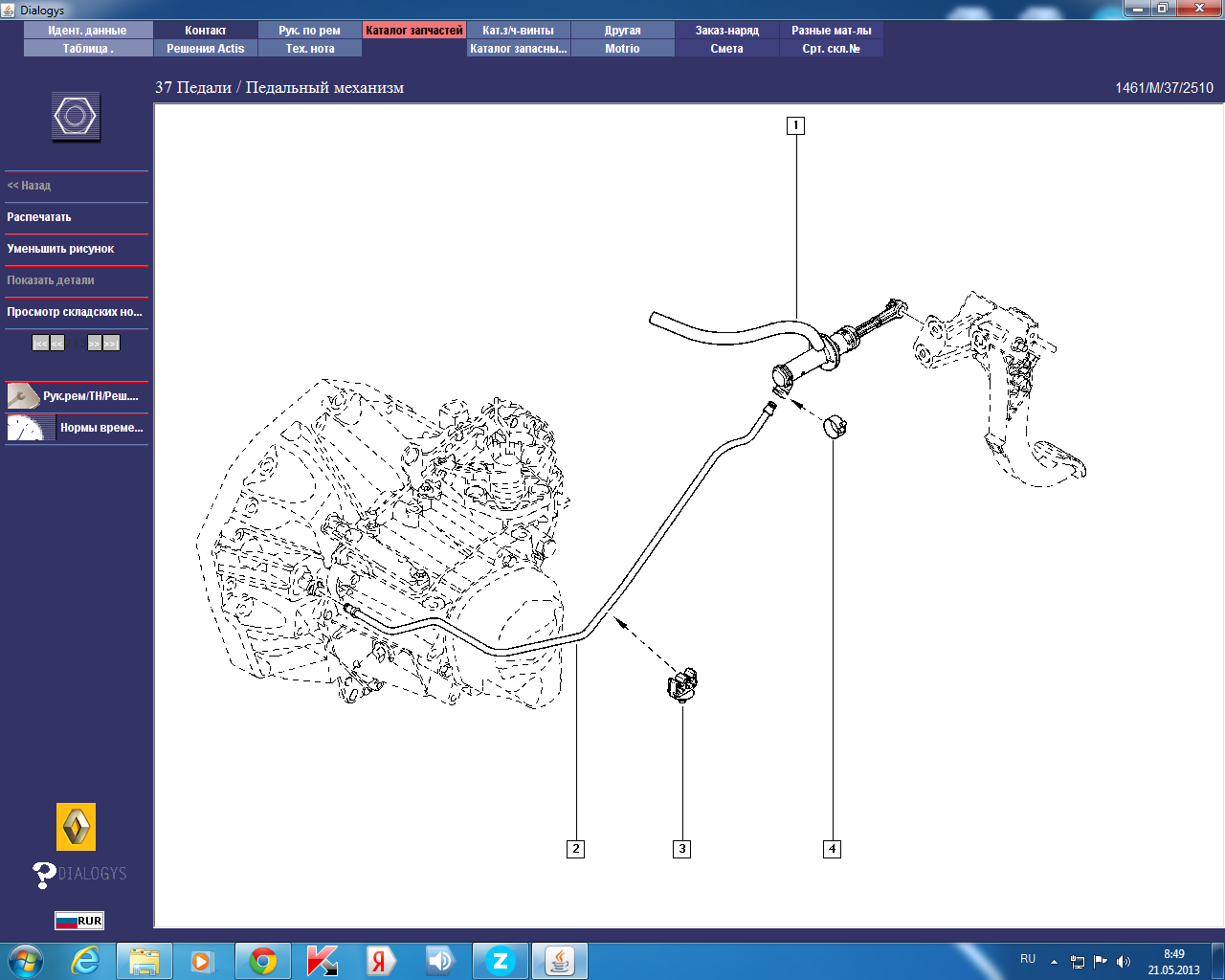The height and width of the screenshot is (980, 1225).
Task: Open the Заказ-наряд tab
Action: [727, 31]
